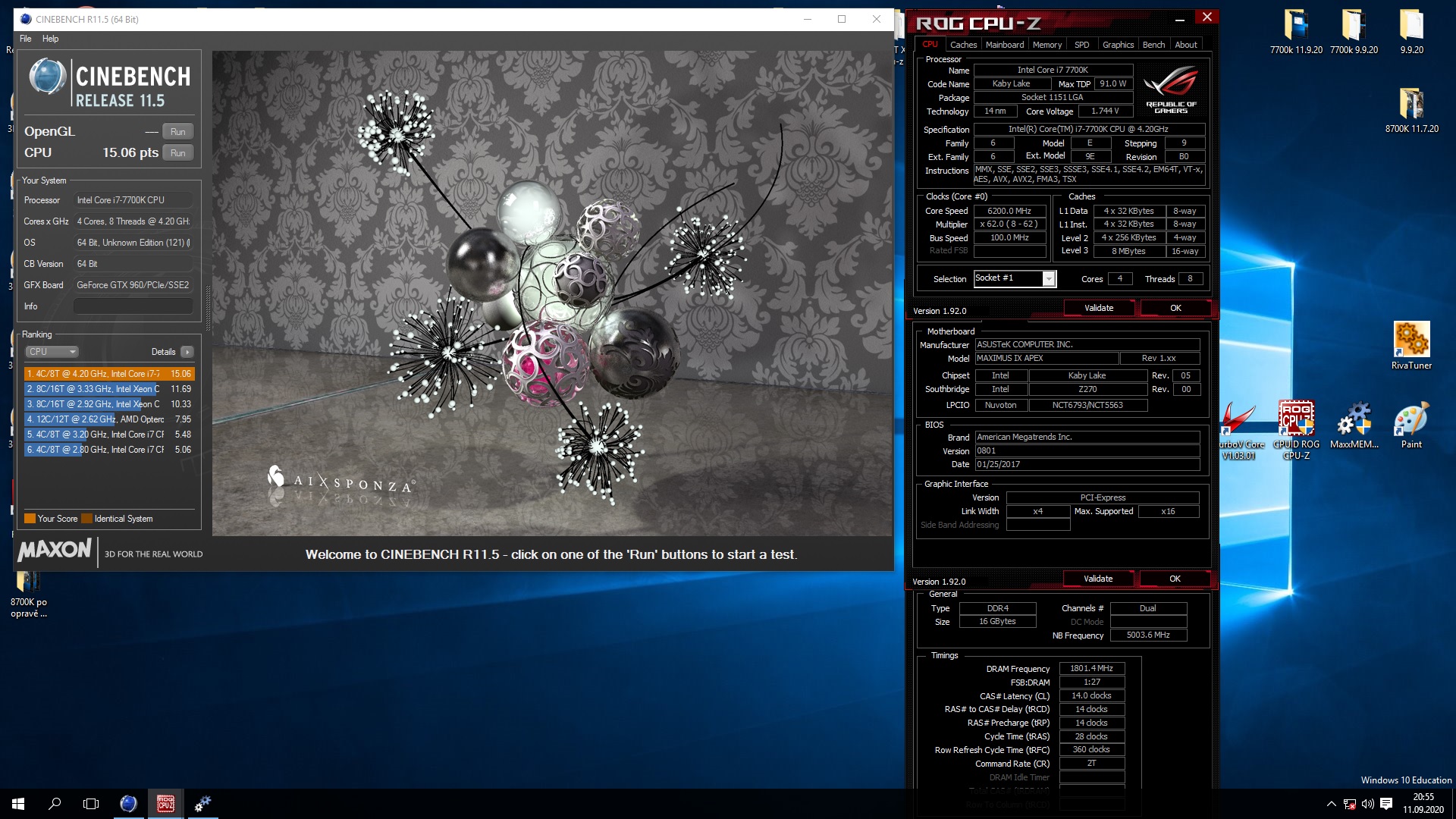Select ranking row 1 with score 15.06
1456x819 pixels.
(x=109, y=374)
